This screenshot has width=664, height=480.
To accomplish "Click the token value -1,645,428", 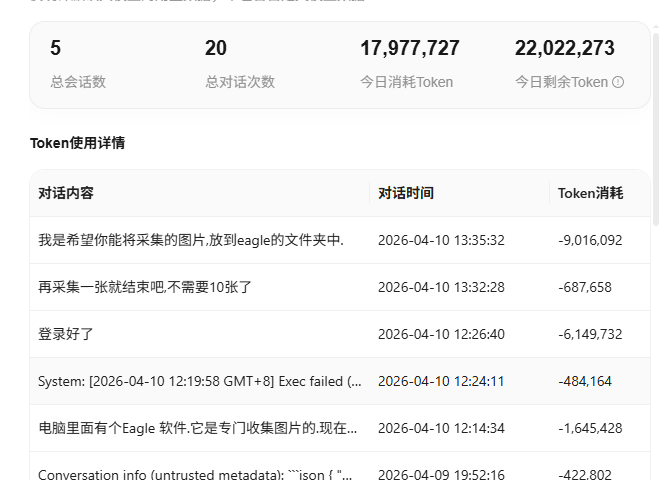I will click(590, 428).
